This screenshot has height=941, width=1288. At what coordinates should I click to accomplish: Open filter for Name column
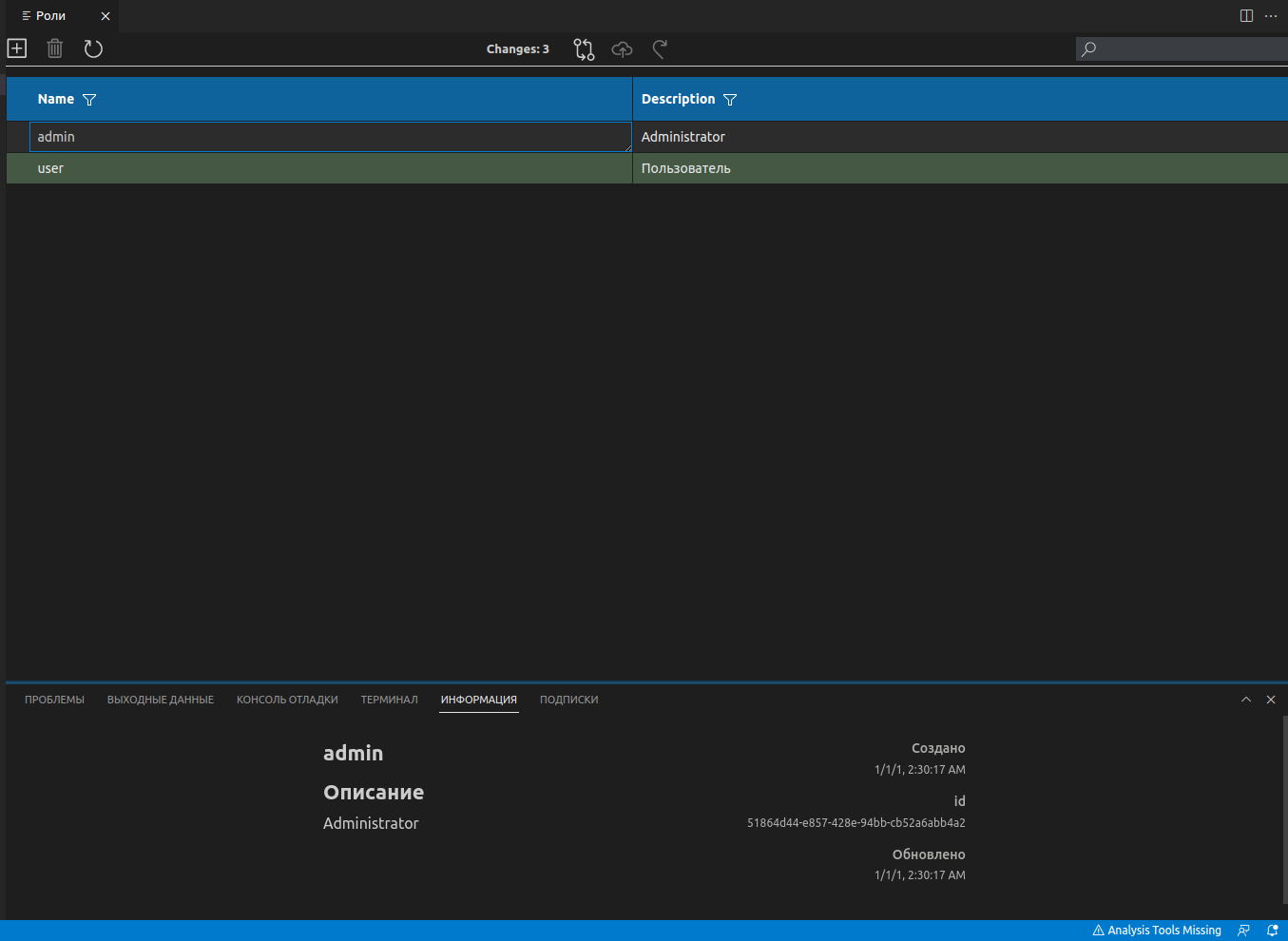[89, 100]
